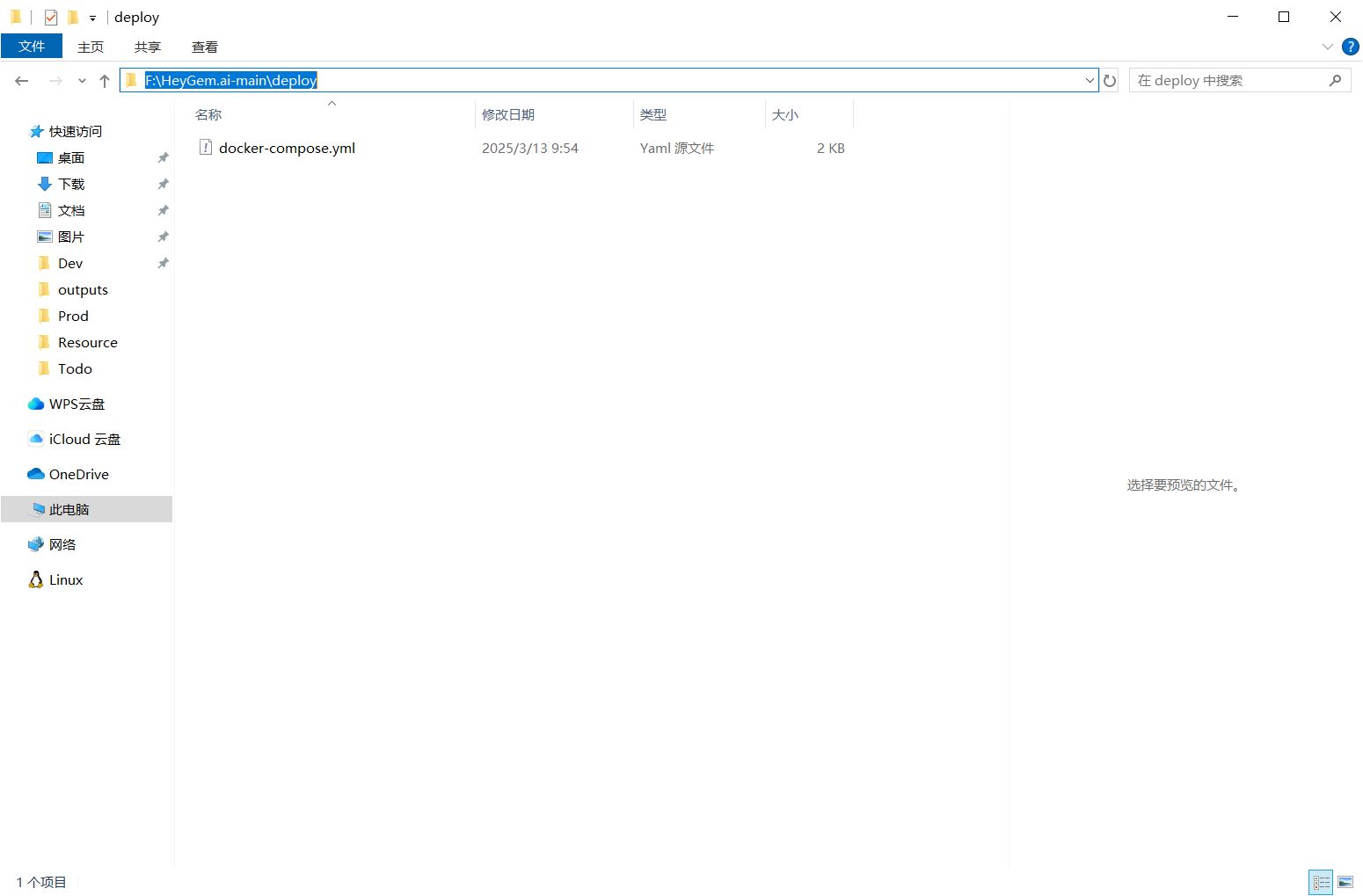Viewport: 1363px width, 896px height.
Task: Click the pin icon beside 桌面
Action: (163, 157)
